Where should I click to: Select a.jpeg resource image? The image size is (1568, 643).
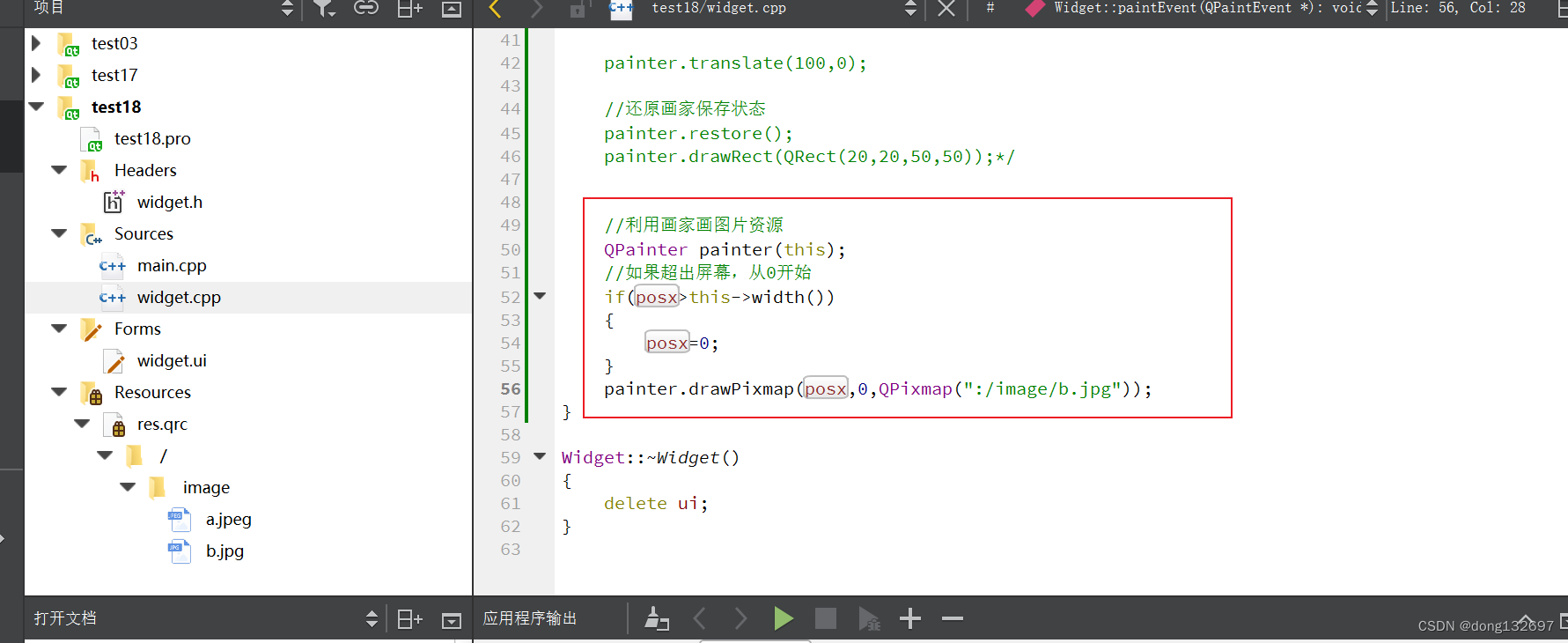point(229,519)
